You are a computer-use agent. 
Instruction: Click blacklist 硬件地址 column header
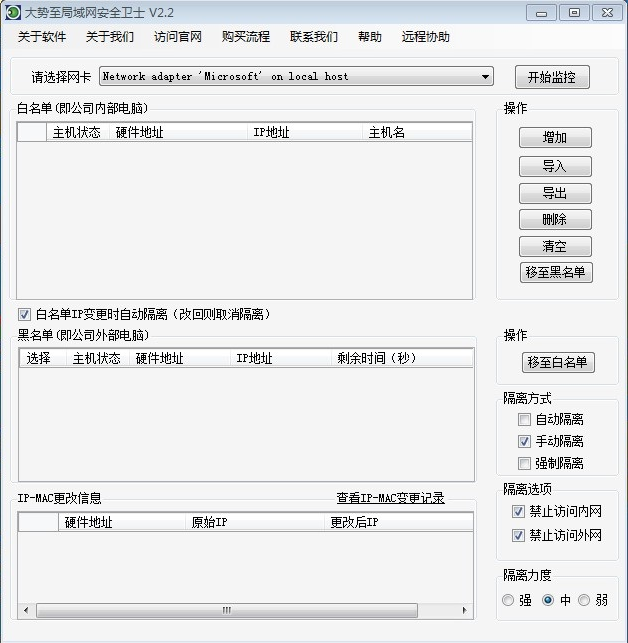[179, 358]
